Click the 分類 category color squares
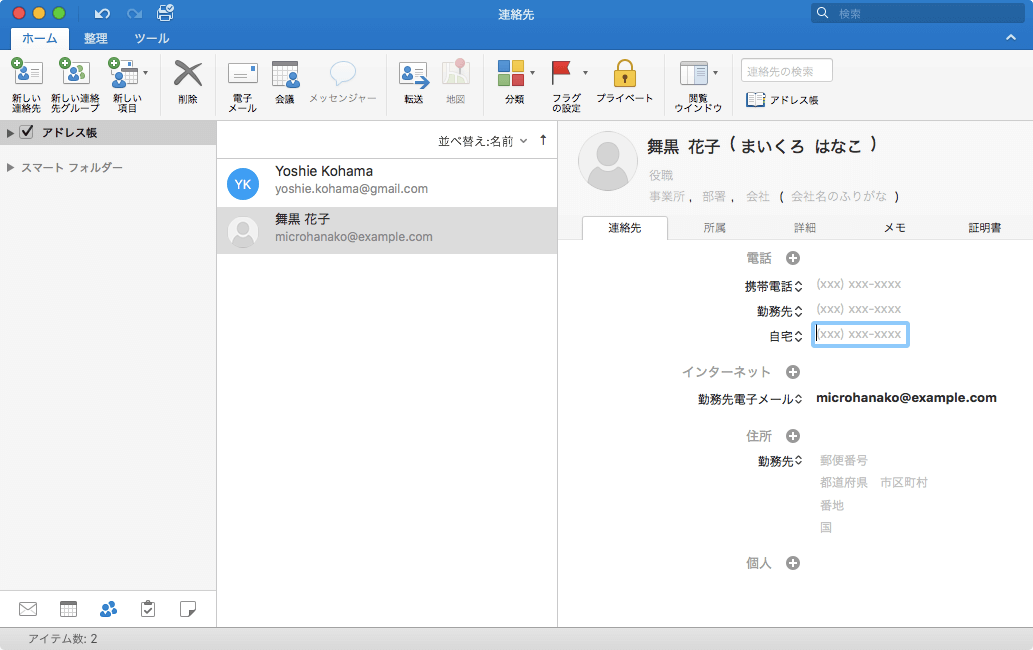 [x=511, y=73]
